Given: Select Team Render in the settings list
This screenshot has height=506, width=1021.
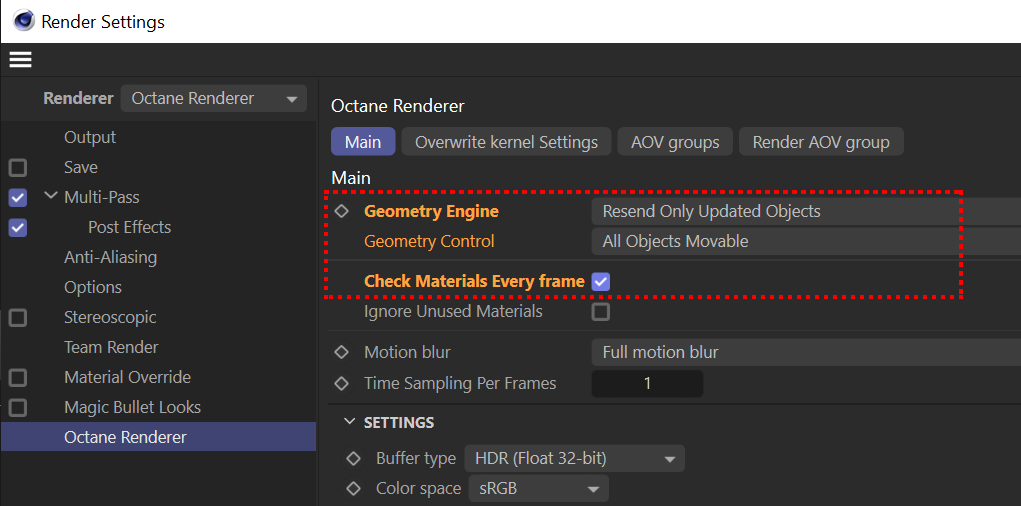Looking at the screenshot, I should click(x=111, y=347).
